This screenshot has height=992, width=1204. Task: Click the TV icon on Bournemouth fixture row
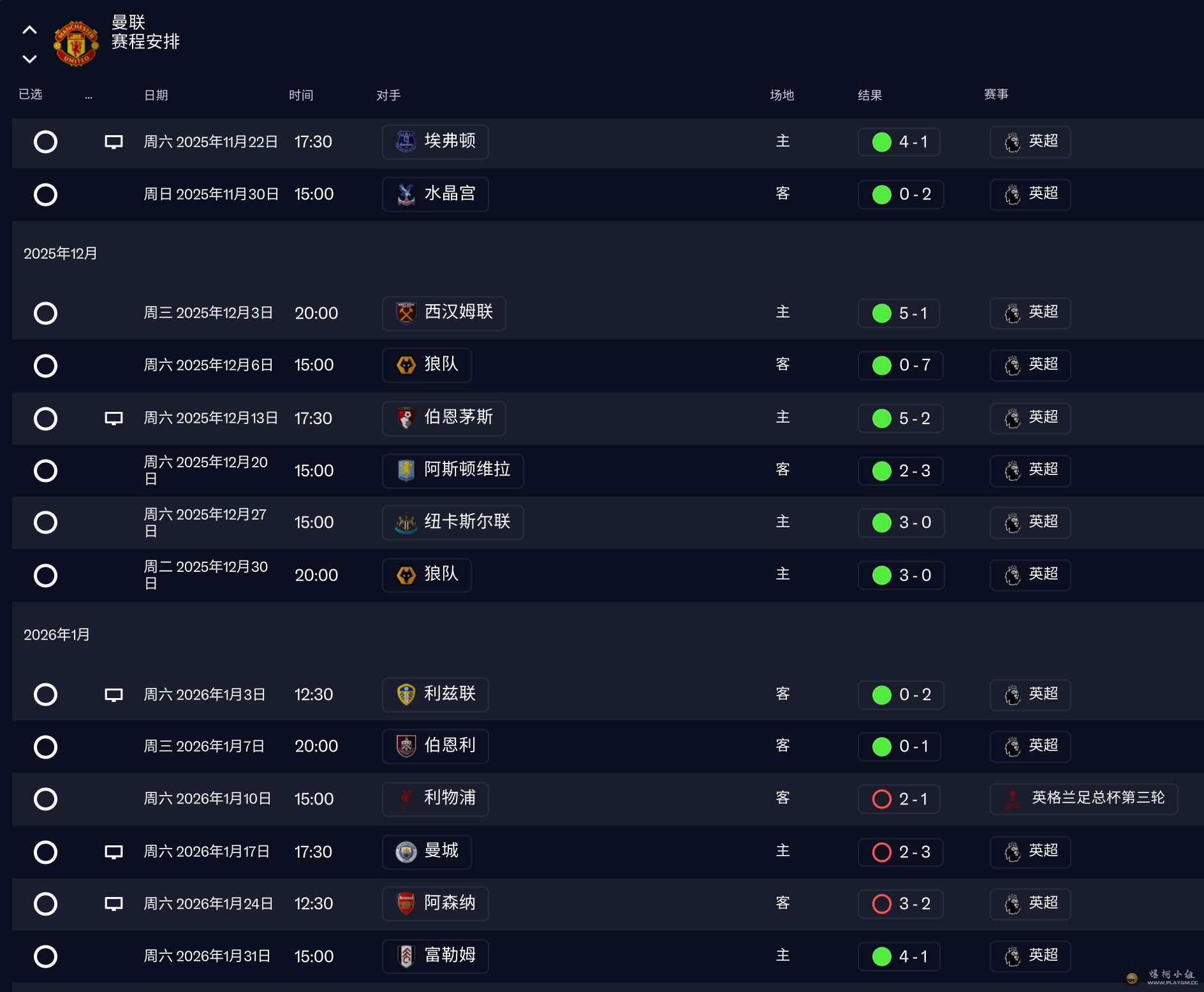pyautogui.click(x=114, y=418)
